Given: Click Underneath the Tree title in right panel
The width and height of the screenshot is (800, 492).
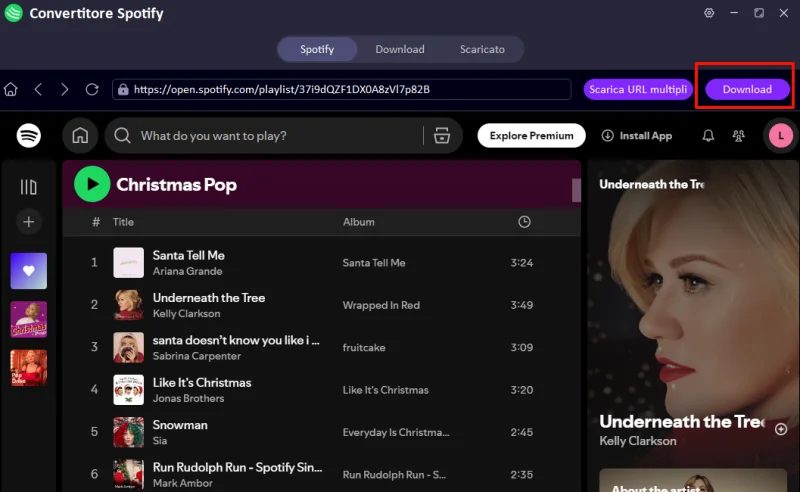Looking at the screenshot, I should pos(682,422).
